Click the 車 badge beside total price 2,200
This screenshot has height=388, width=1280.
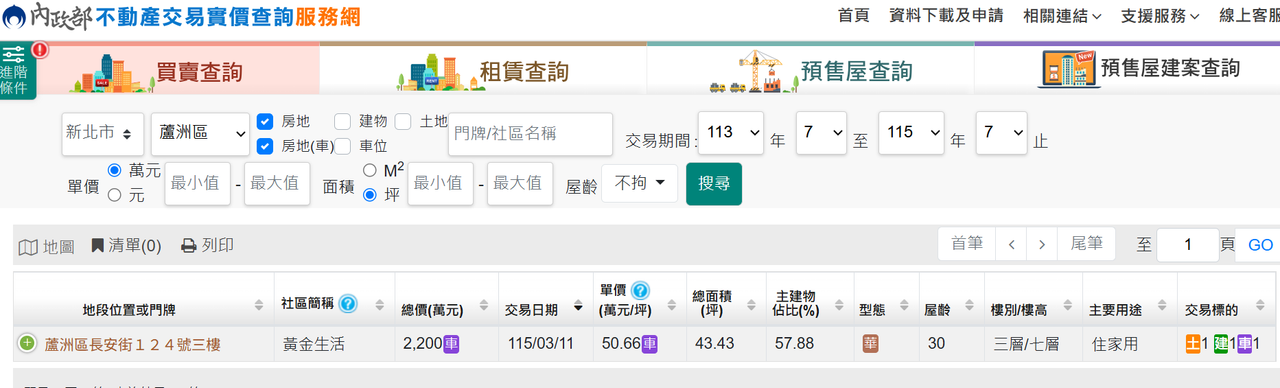[451, 344]
